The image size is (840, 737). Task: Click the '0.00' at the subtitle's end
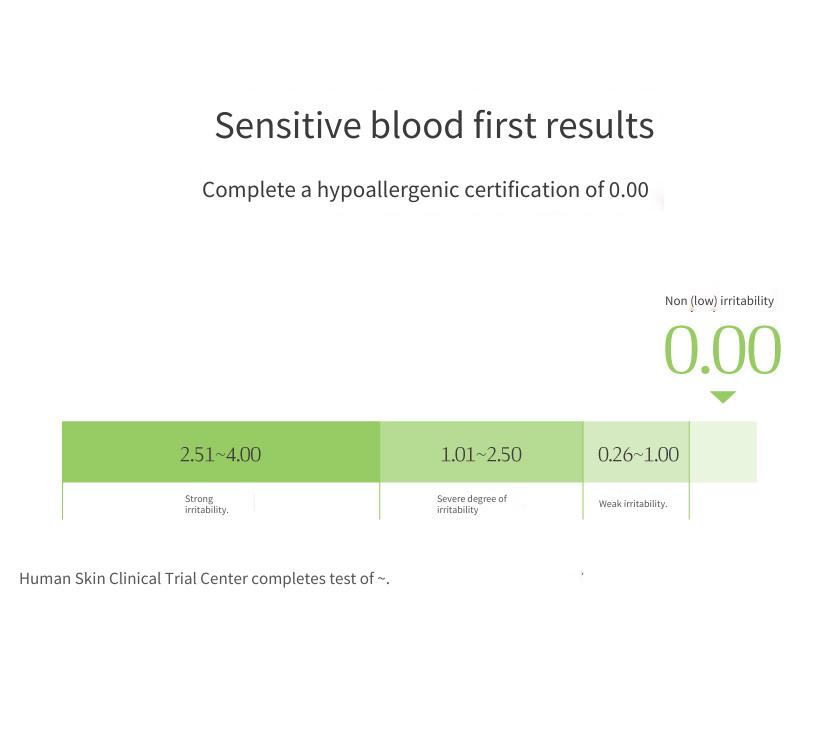(629, 190)
